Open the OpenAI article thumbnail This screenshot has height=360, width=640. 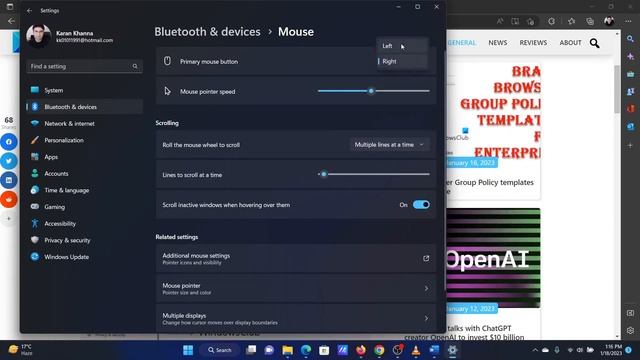coord(493,258)
